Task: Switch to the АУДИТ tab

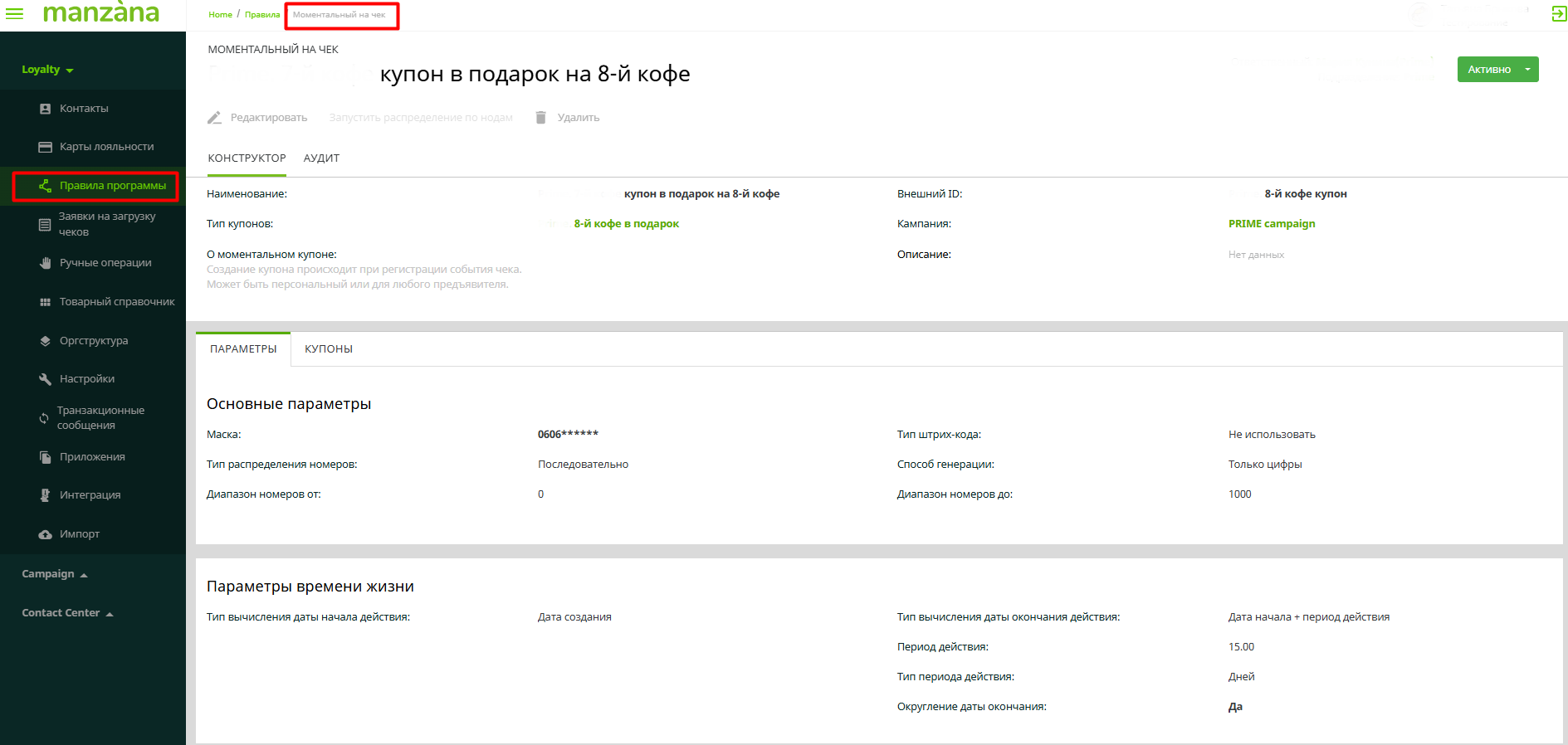Action: point(321,158)
